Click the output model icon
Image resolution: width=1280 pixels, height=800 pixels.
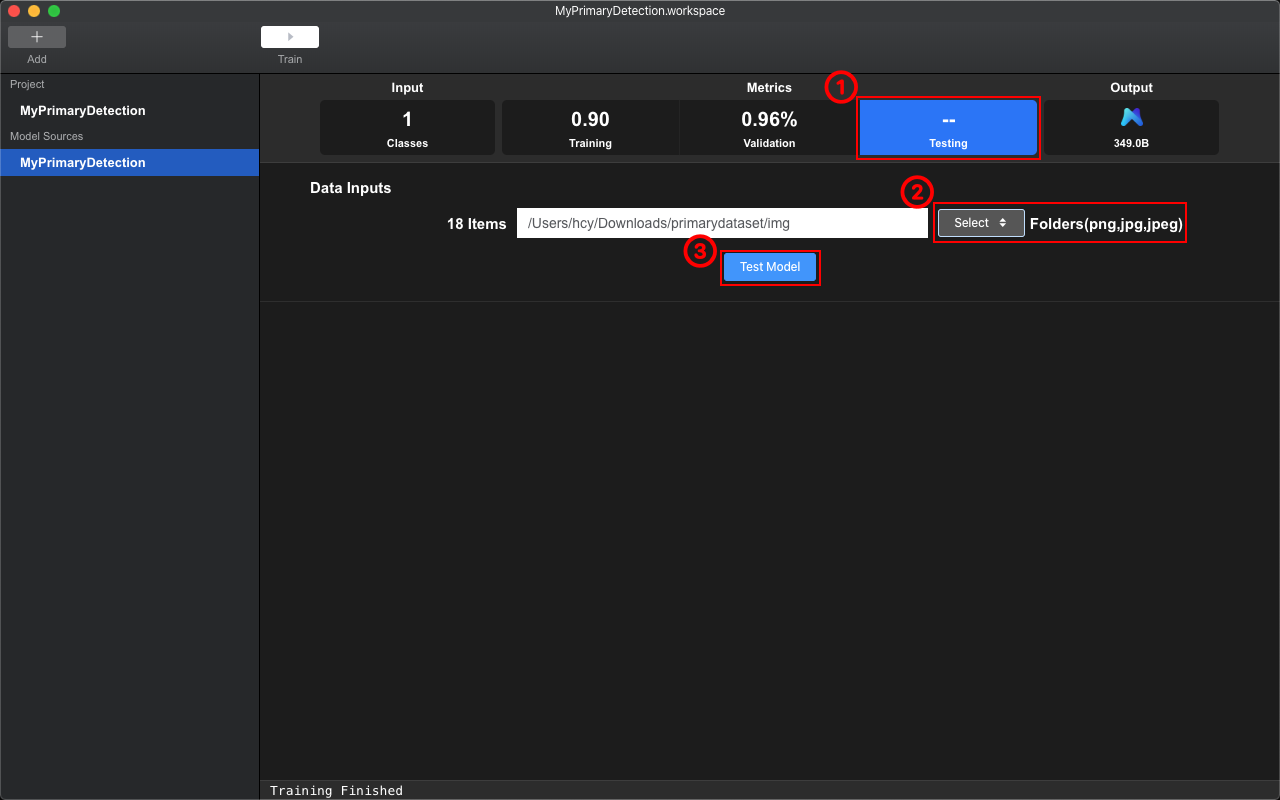pyautogui.click(x=1131, y=117)
